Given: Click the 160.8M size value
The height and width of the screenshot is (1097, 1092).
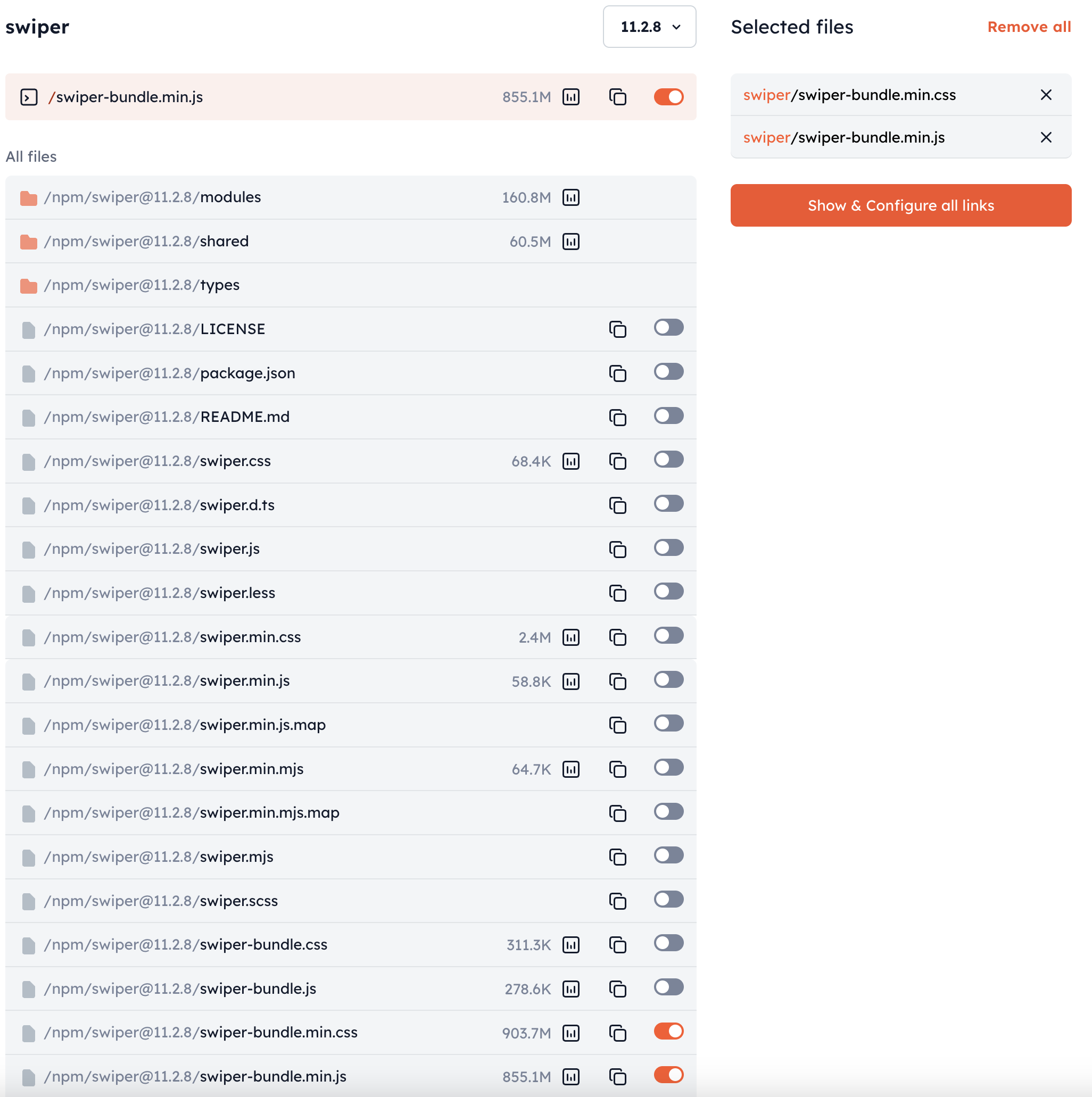Looking at the screenshot, I should (526, 197).
